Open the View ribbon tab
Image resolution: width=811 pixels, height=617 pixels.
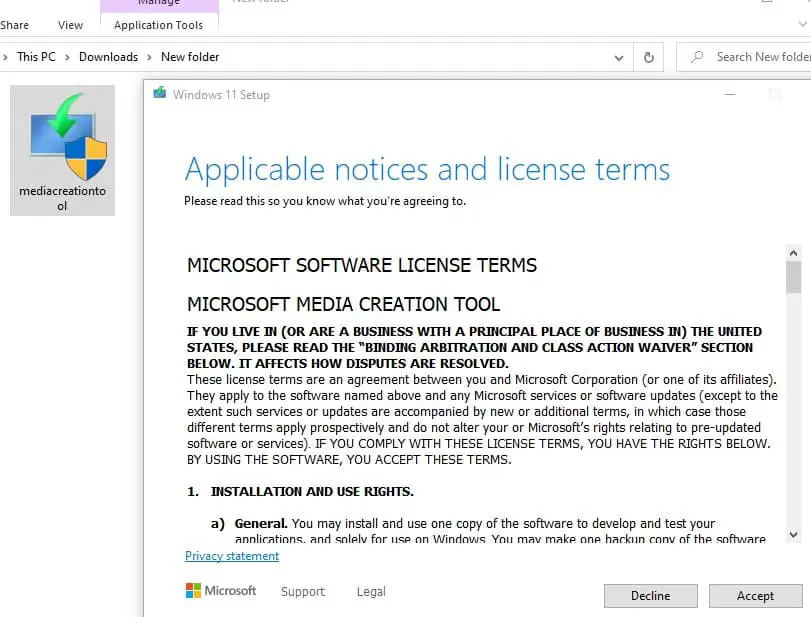coord(70,25)
